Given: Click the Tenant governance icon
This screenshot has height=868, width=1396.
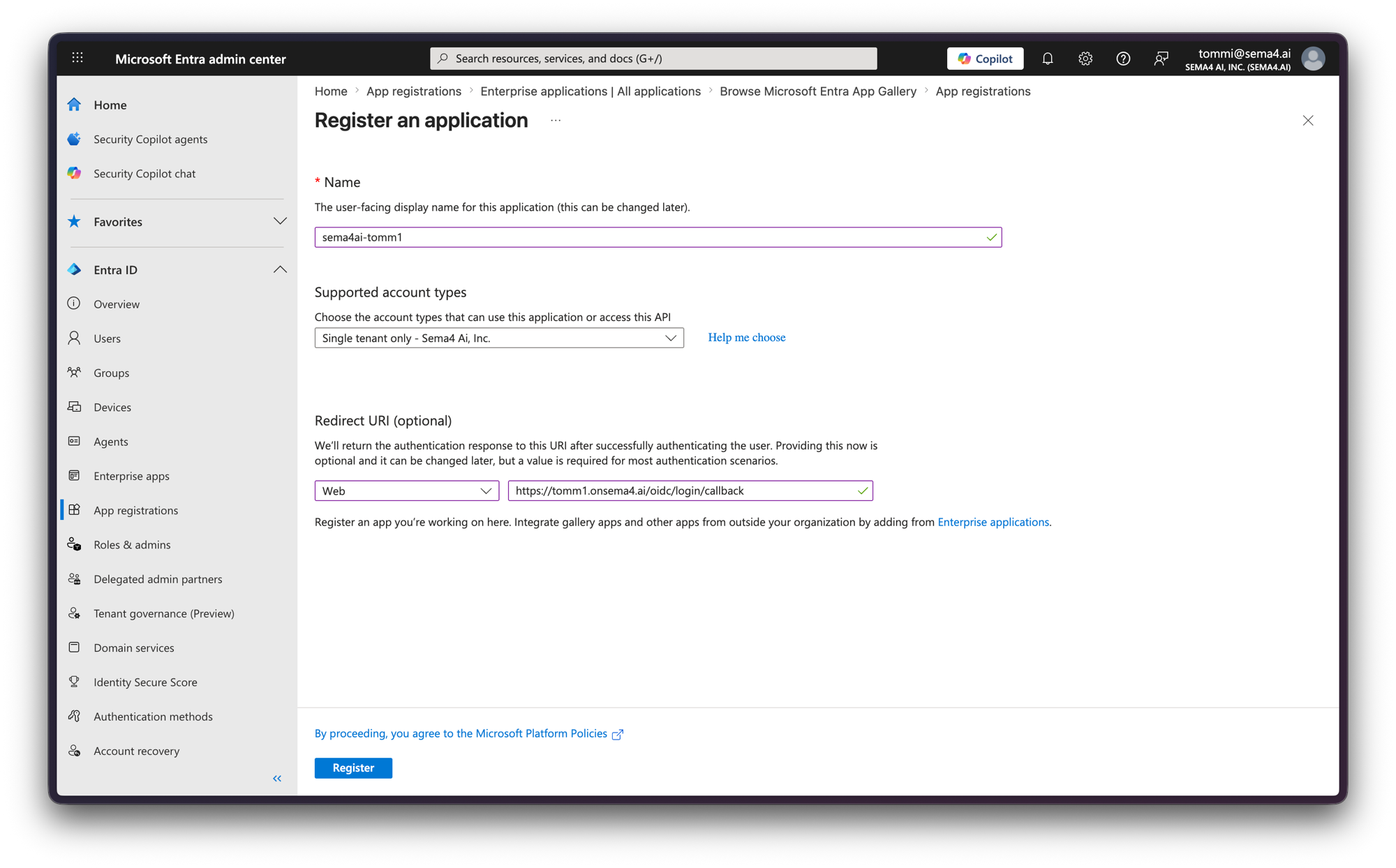Looking at the screenshot, I should coord(74,613).
